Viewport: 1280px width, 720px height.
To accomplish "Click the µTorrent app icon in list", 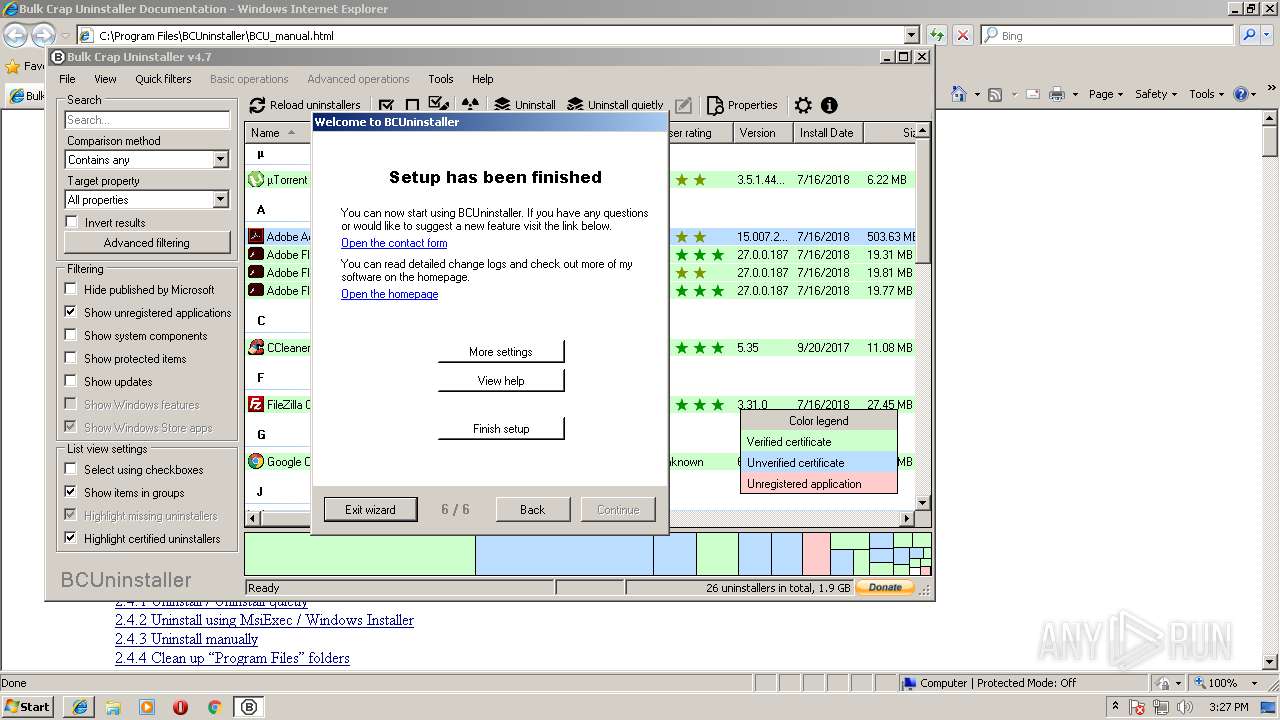I will click(x=256, y=180).
